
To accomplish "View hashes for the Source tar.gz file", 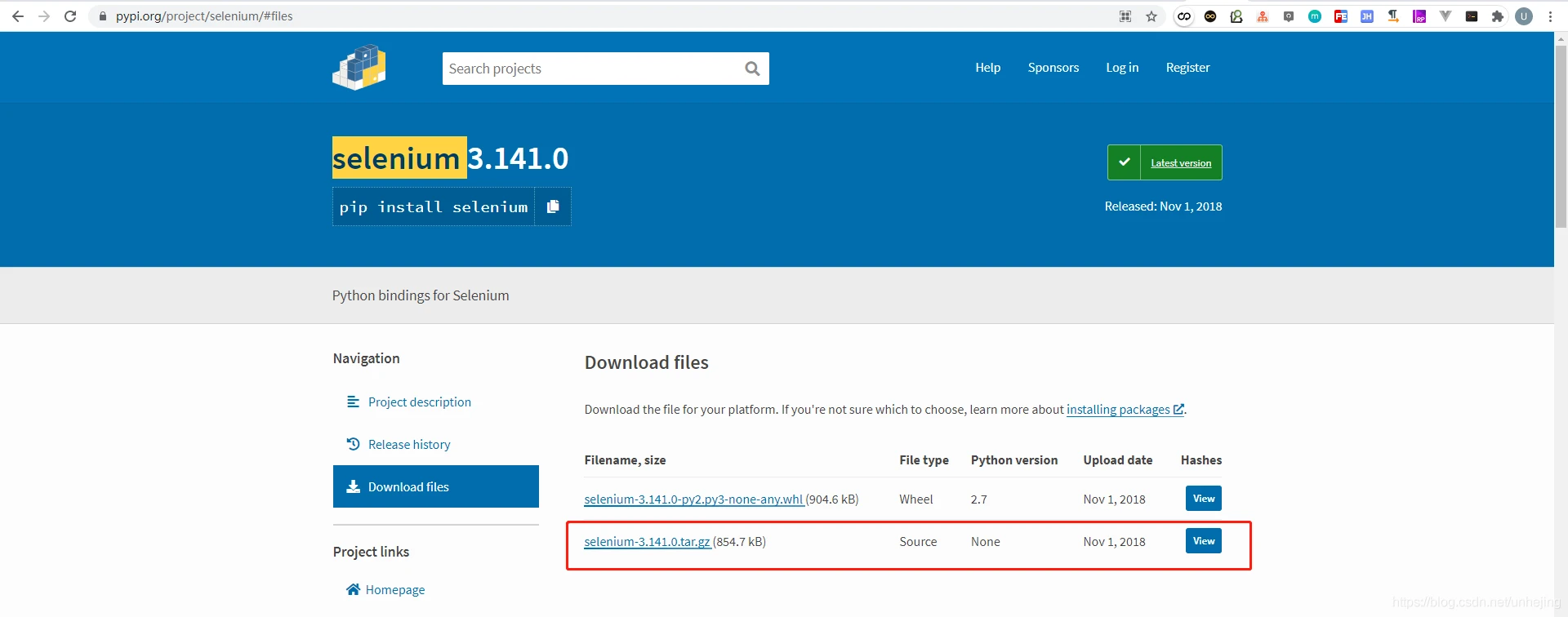I will pyautogui.click(x=1203, y=541).
